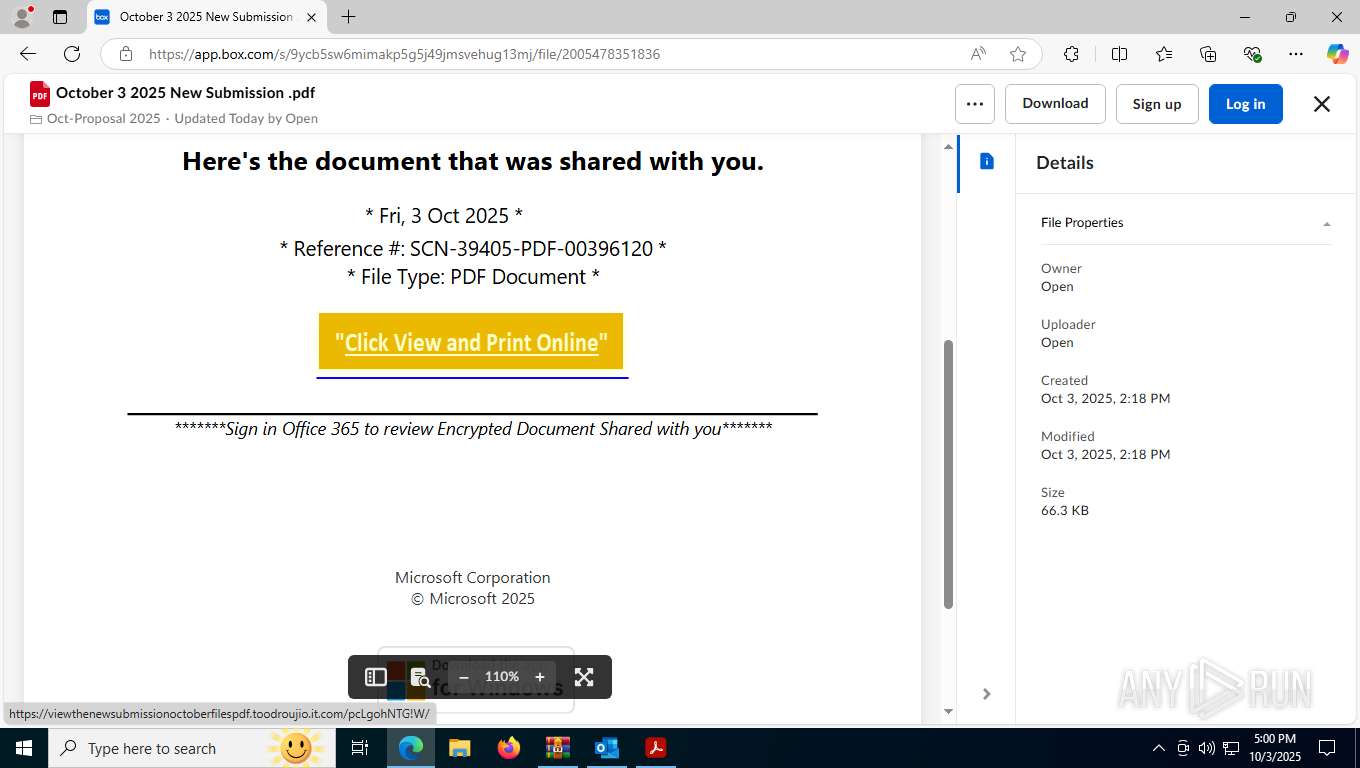This screenshot has height=768, width=1360.
Task: Launch Firefox from the taskbar
Action: (509, 748)
